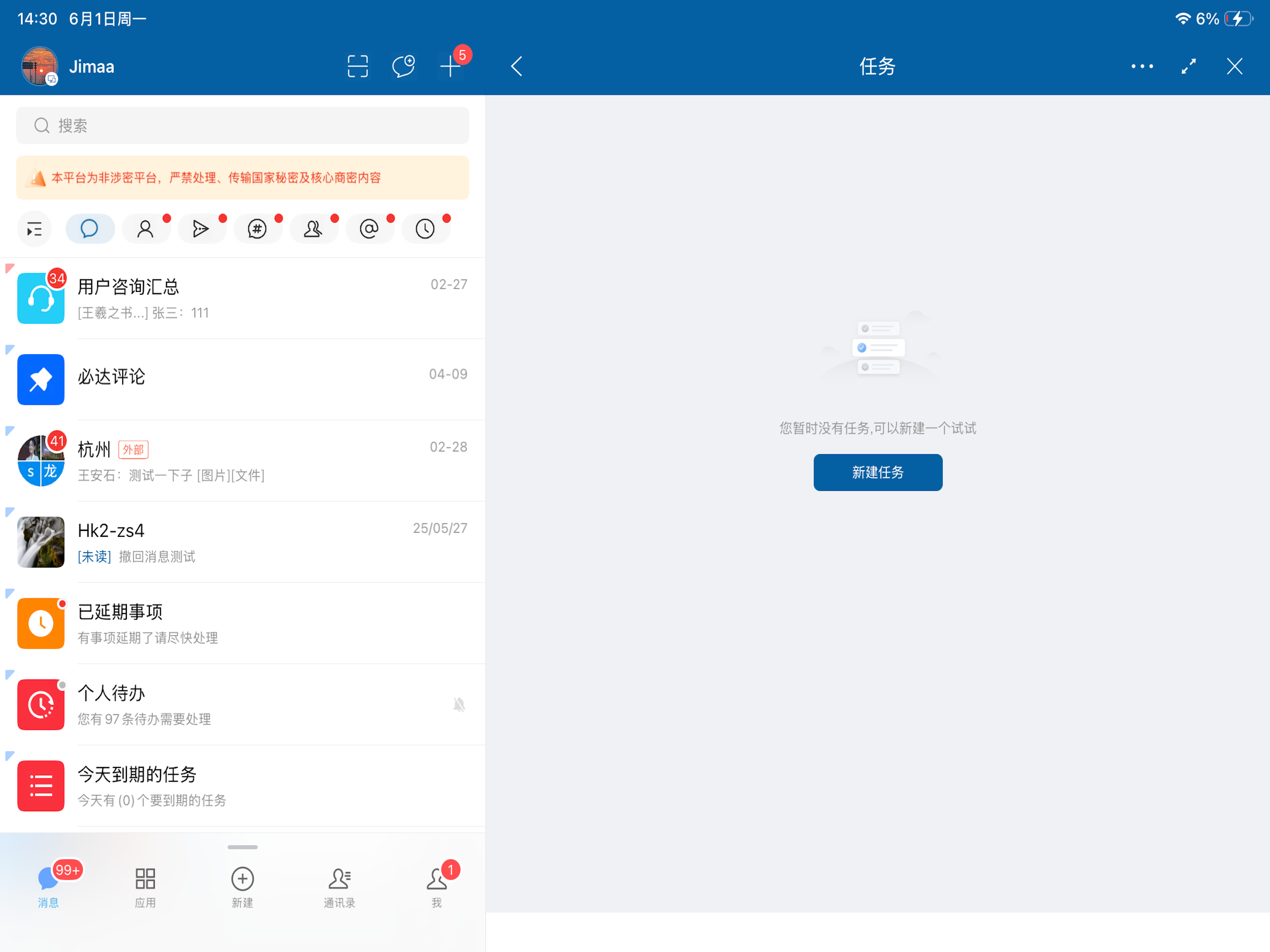The image size is (1270, 952).
Task: Select the chat bubble filter tab
Action: pos(90,229)
